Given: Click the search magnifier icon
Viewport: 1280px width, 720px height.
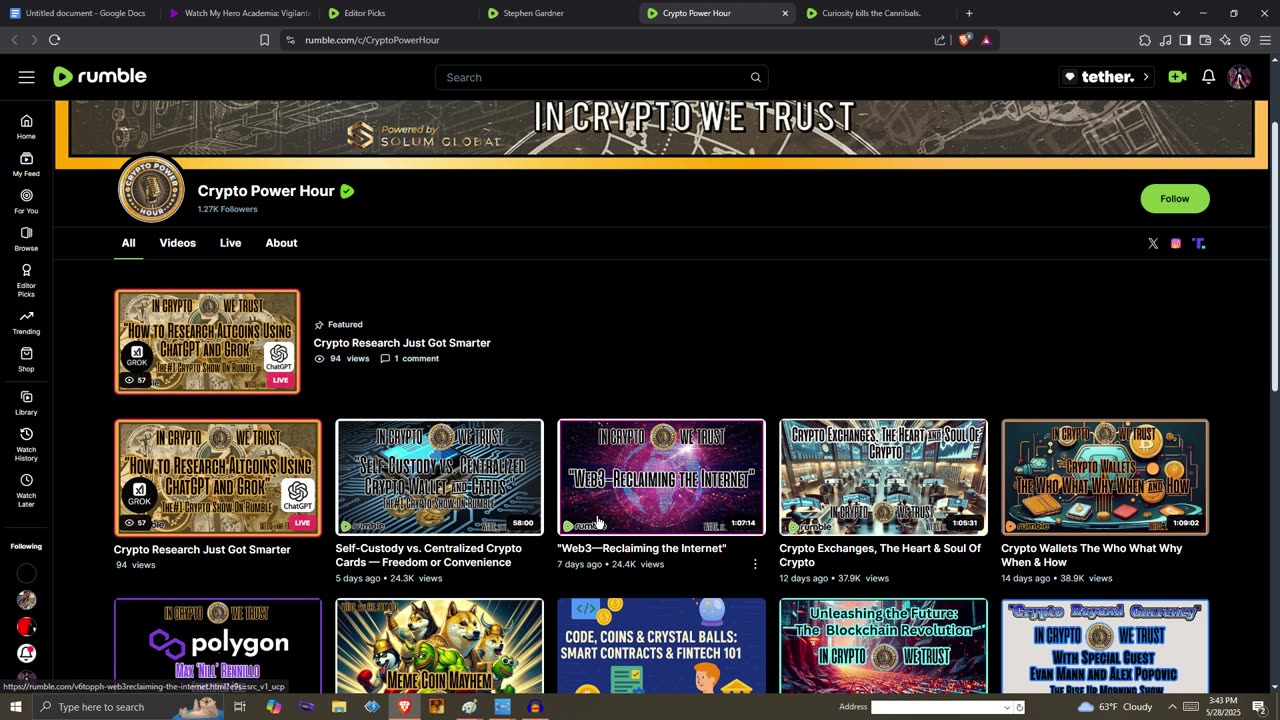Looking at the screenshot, I should pyautogui.click(x=756, y=77).
